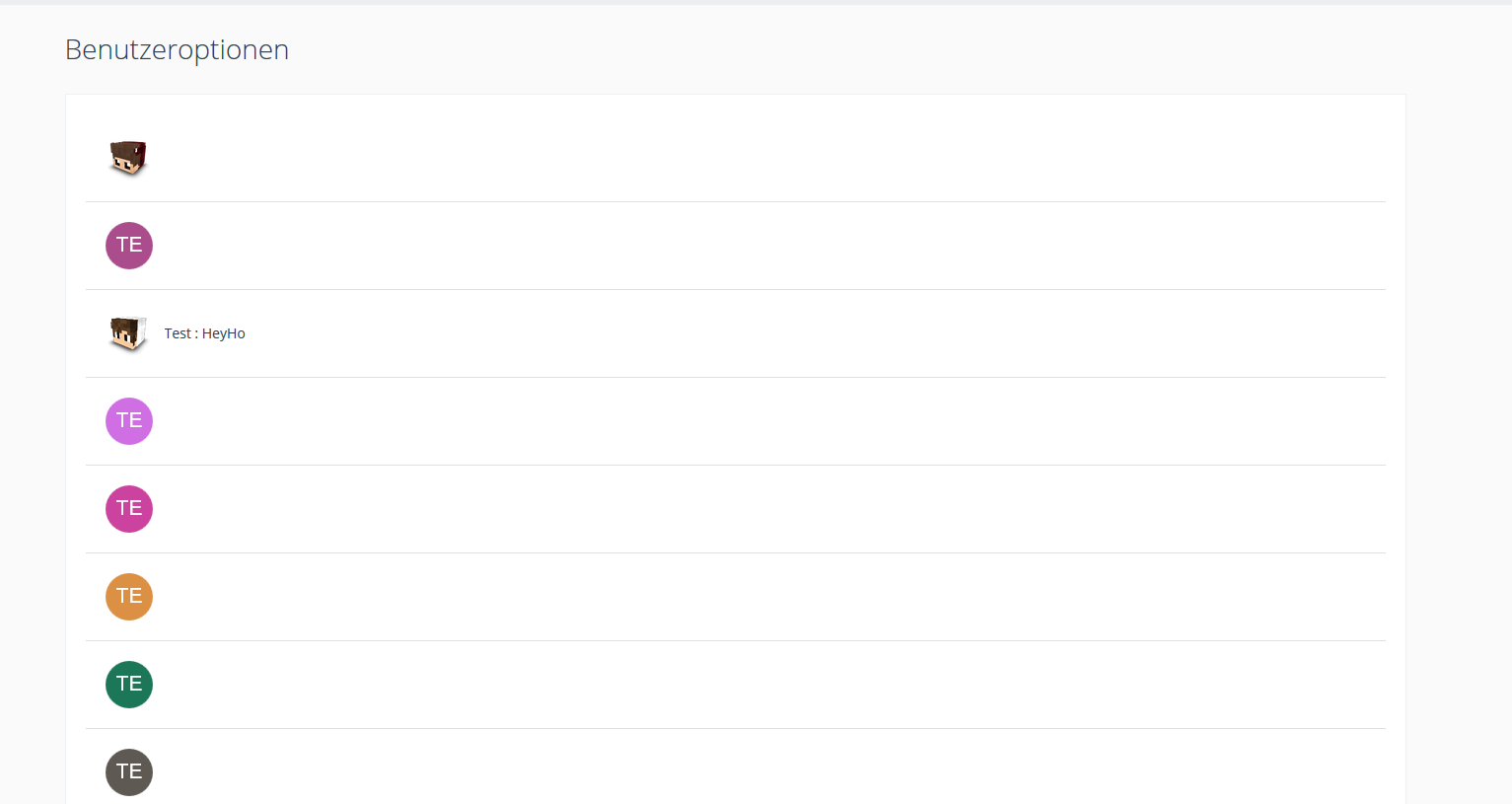Open the green TE avatar
Screen dimensions: 1512x804
click(x=129, y=685)
